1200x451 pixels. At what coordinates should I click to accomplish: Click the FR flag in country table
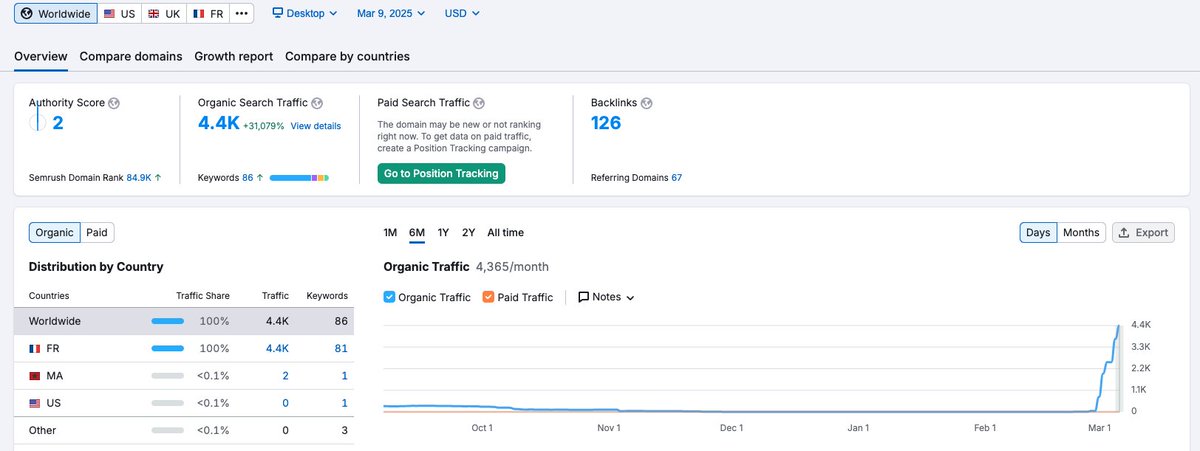pos(35,348)
